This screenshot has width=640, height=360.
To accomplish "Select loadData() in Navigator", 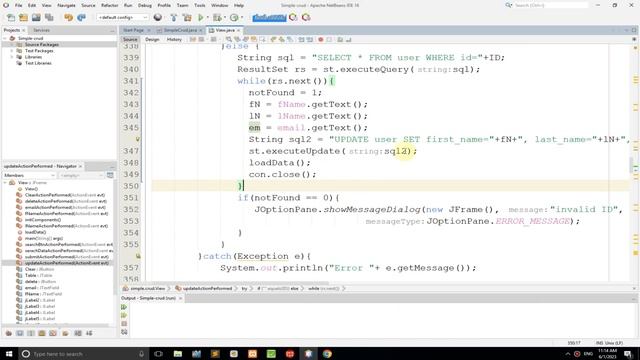I will click(x=35, y=232).
